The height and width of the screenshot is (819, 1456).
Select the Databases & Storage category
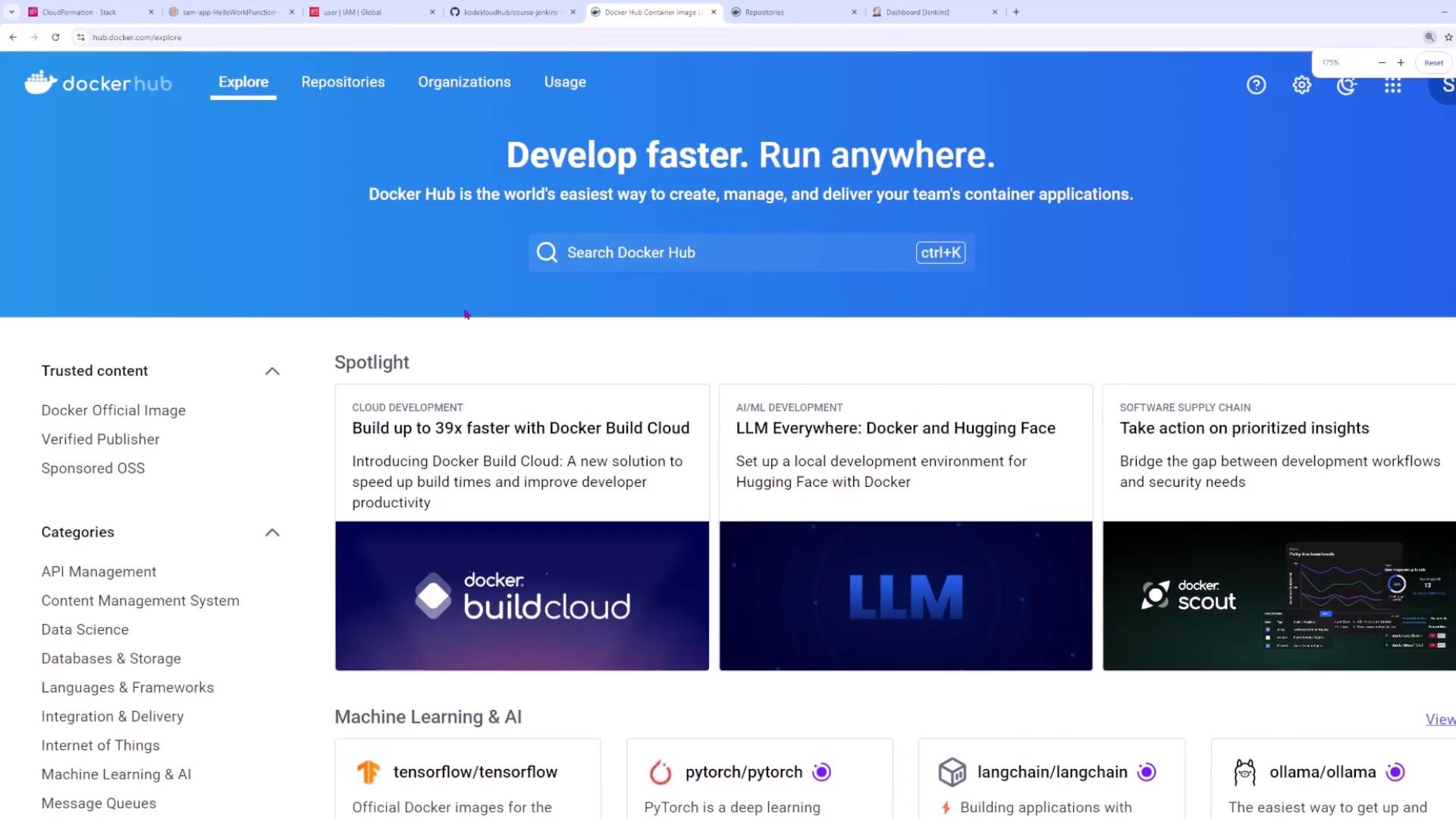tap(111, 658)
